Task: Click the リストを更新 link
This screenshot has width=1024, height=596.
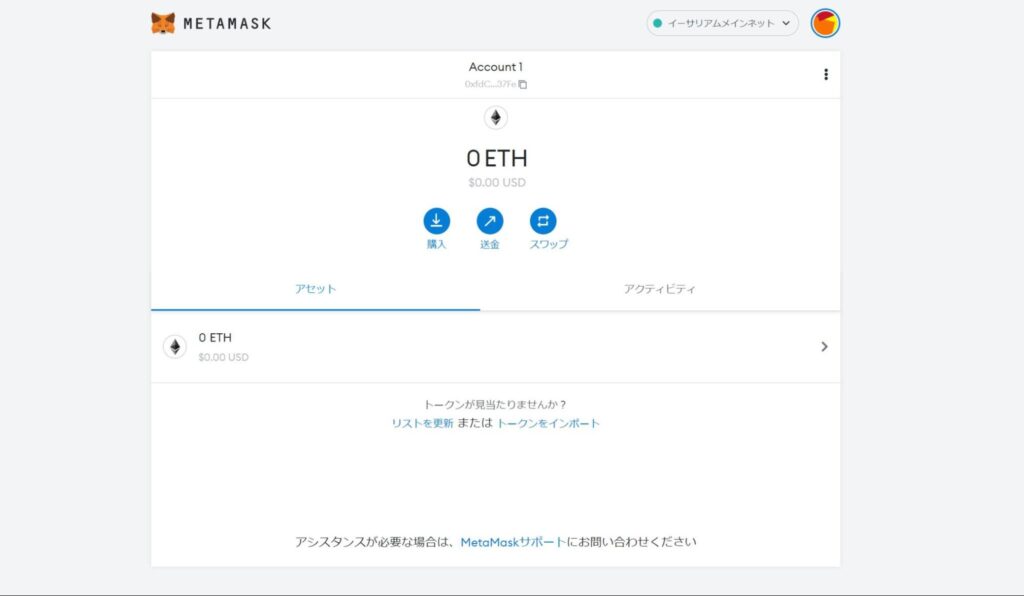Action: (x=422, y=423)
